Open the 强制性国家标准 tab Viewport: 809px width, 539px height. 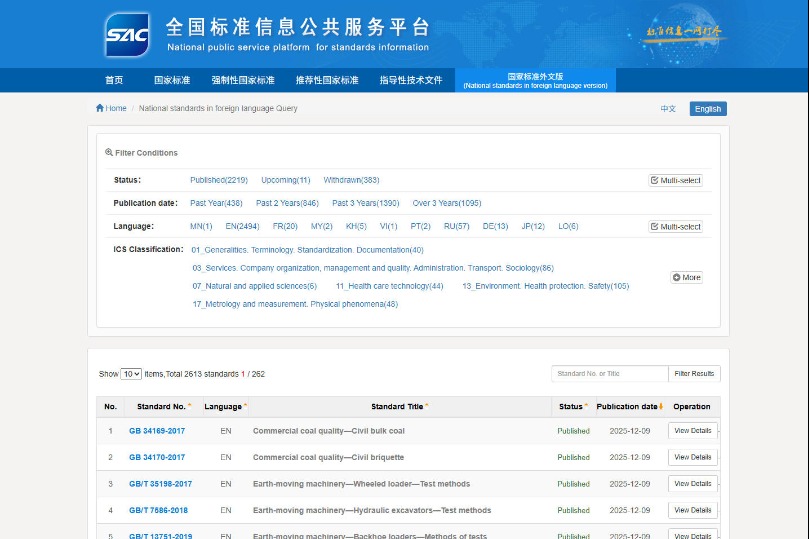pos(242,80)
